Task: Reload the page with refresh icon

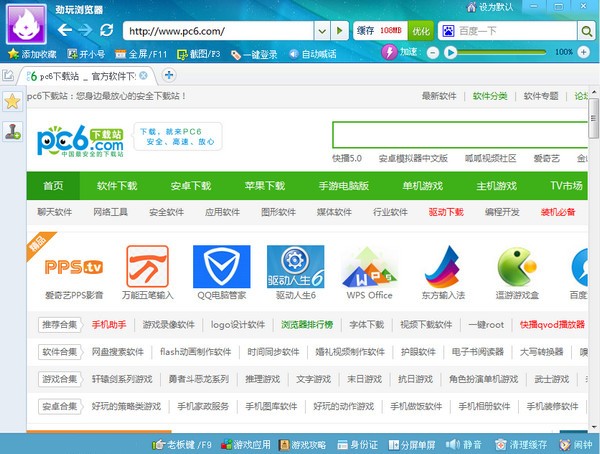Action: click(106, 30)
